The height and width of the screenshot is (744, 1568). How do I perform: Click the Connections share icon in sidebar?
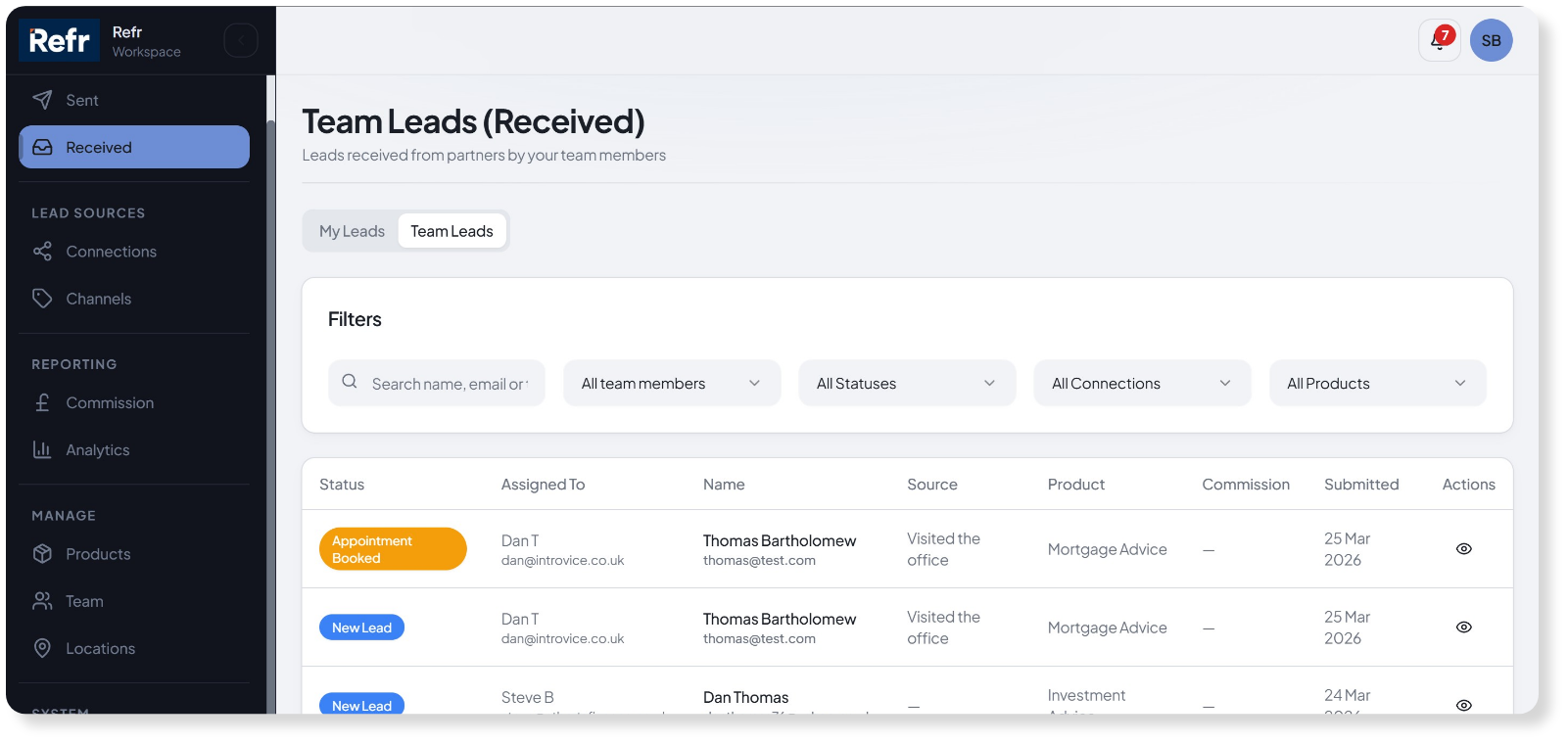tap(42, 252)
